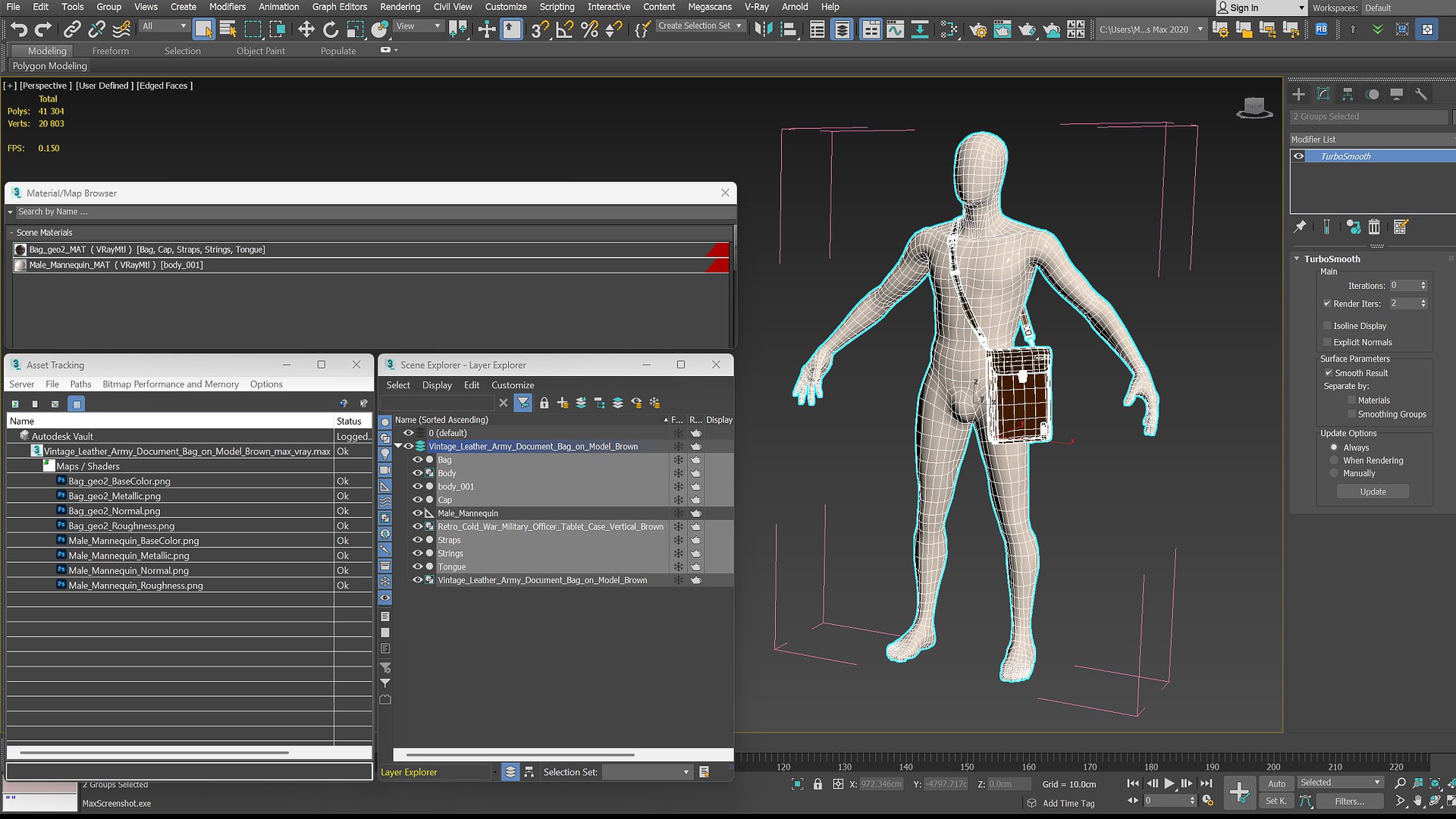Open the Rendering menu

click(x=400, y=7)
